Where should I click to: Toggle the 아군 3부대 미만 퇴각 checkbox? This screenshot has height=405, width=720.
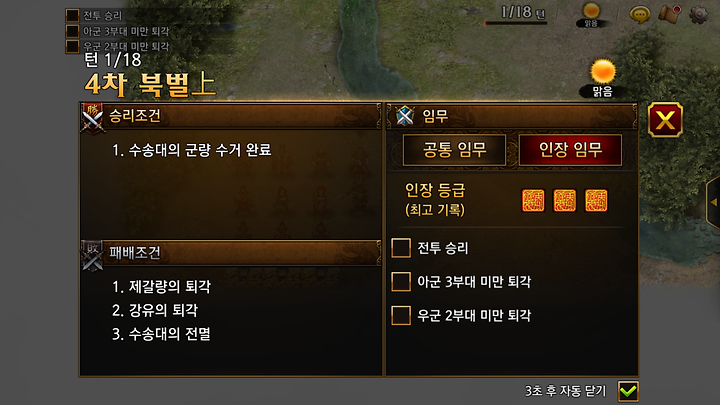coord(401,281)
